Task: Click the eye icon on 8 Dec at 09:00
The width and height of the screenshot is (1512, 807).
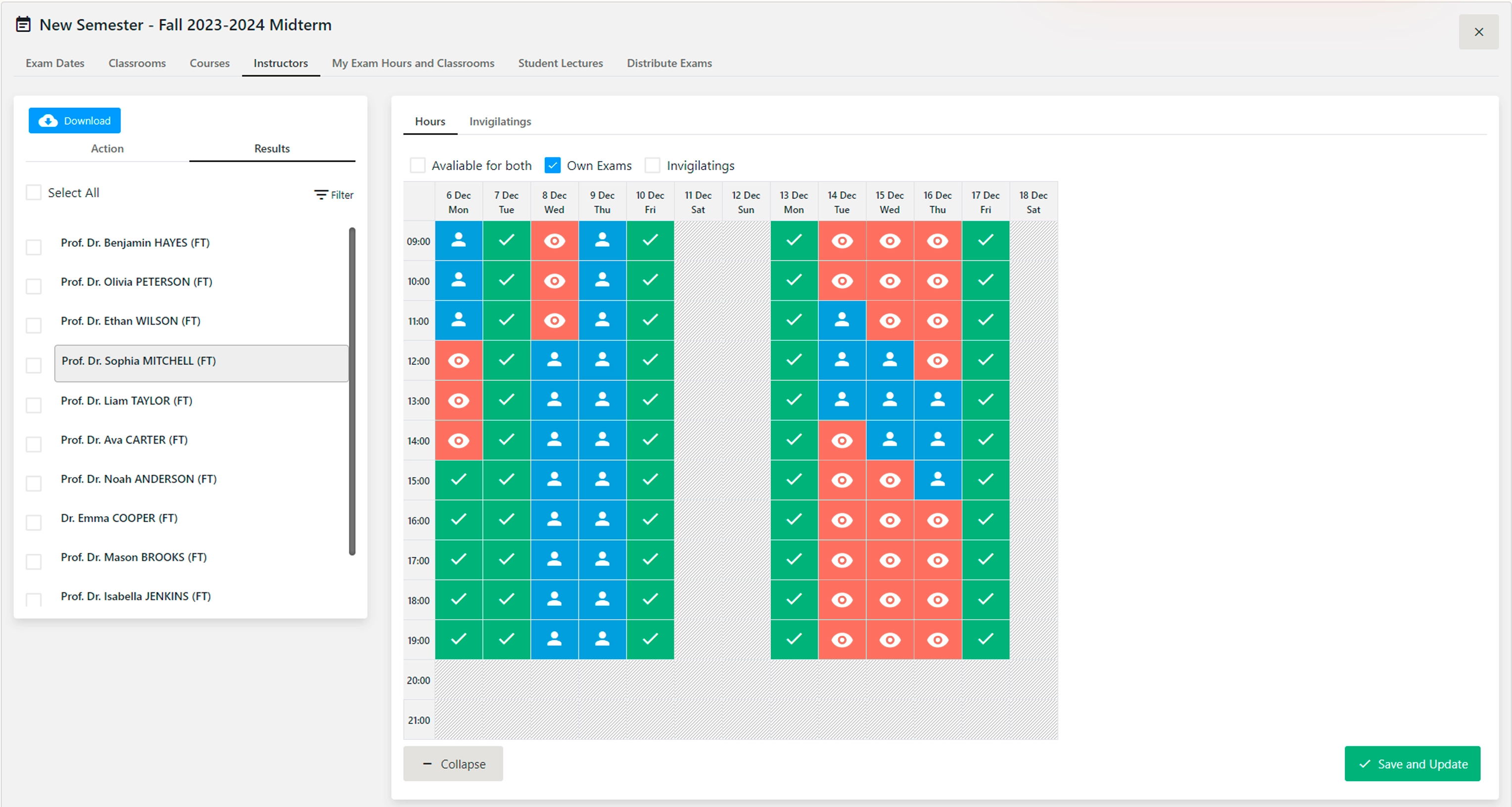Action: pyautogui.click(x=554, y=241)
